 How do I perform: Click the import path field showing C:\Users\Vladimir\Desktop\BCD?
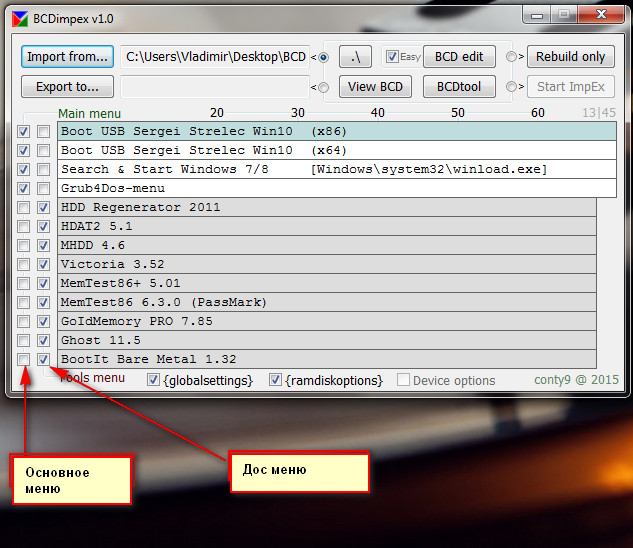[215, 57]
